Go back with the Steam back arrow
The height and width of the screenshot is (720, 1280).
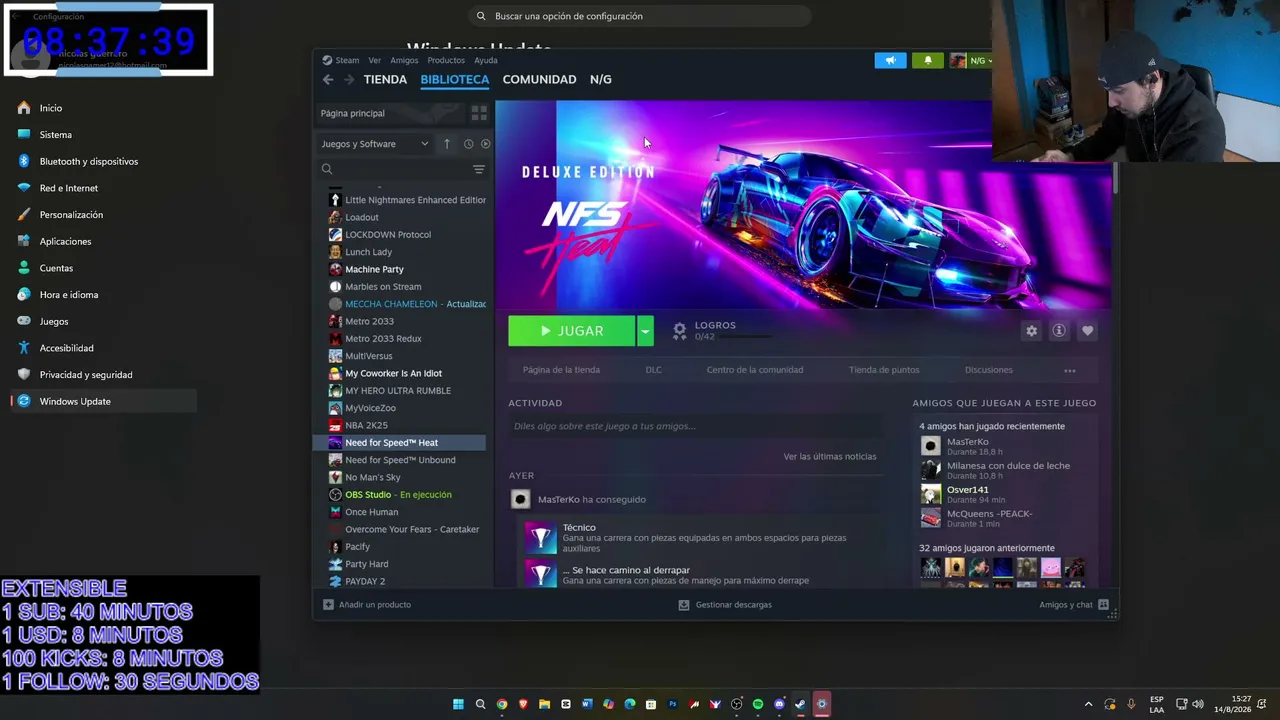[x=328, y=80]
